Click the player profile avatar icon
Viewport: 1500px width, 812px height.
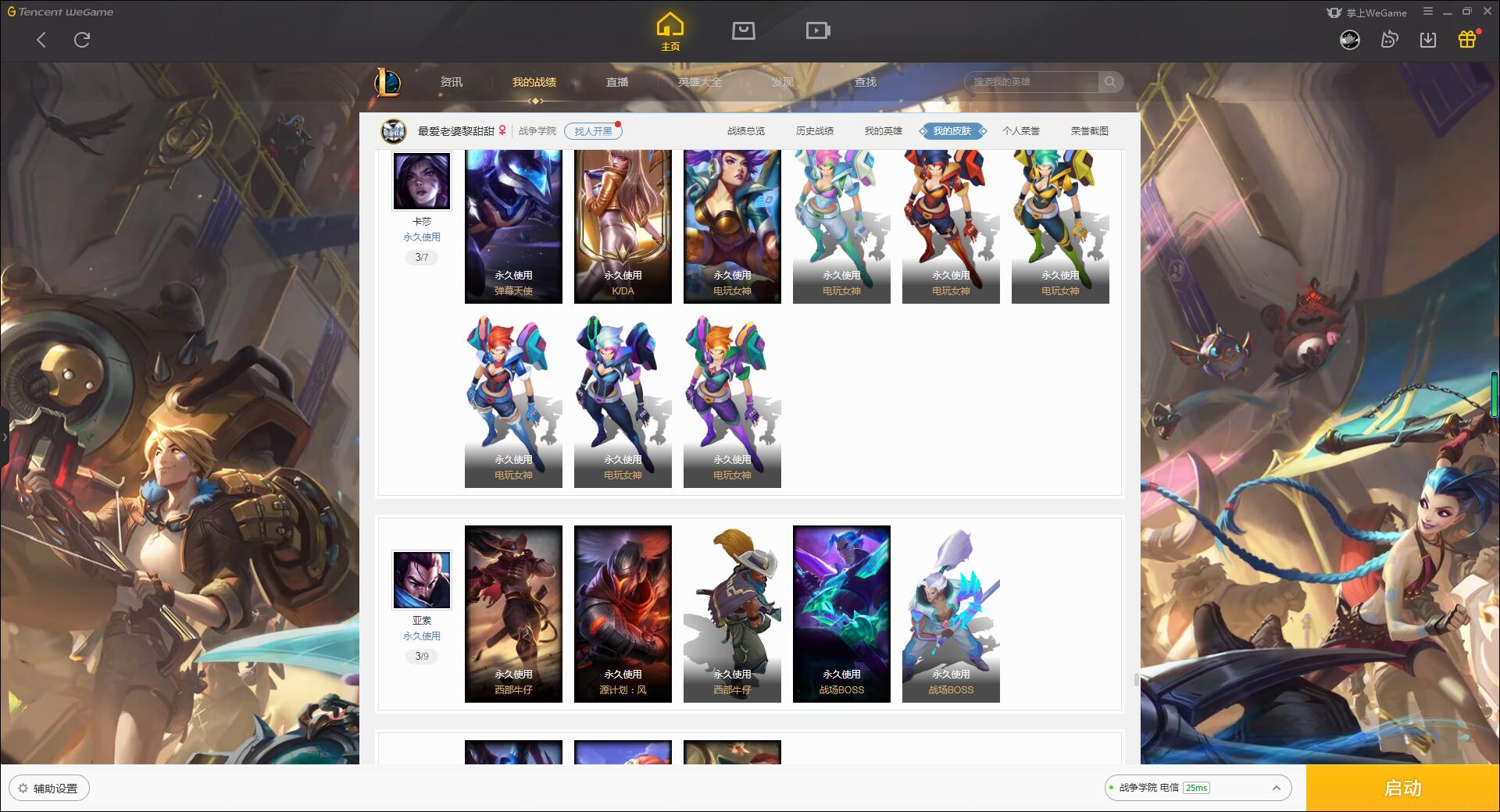(x=394, y=131)
